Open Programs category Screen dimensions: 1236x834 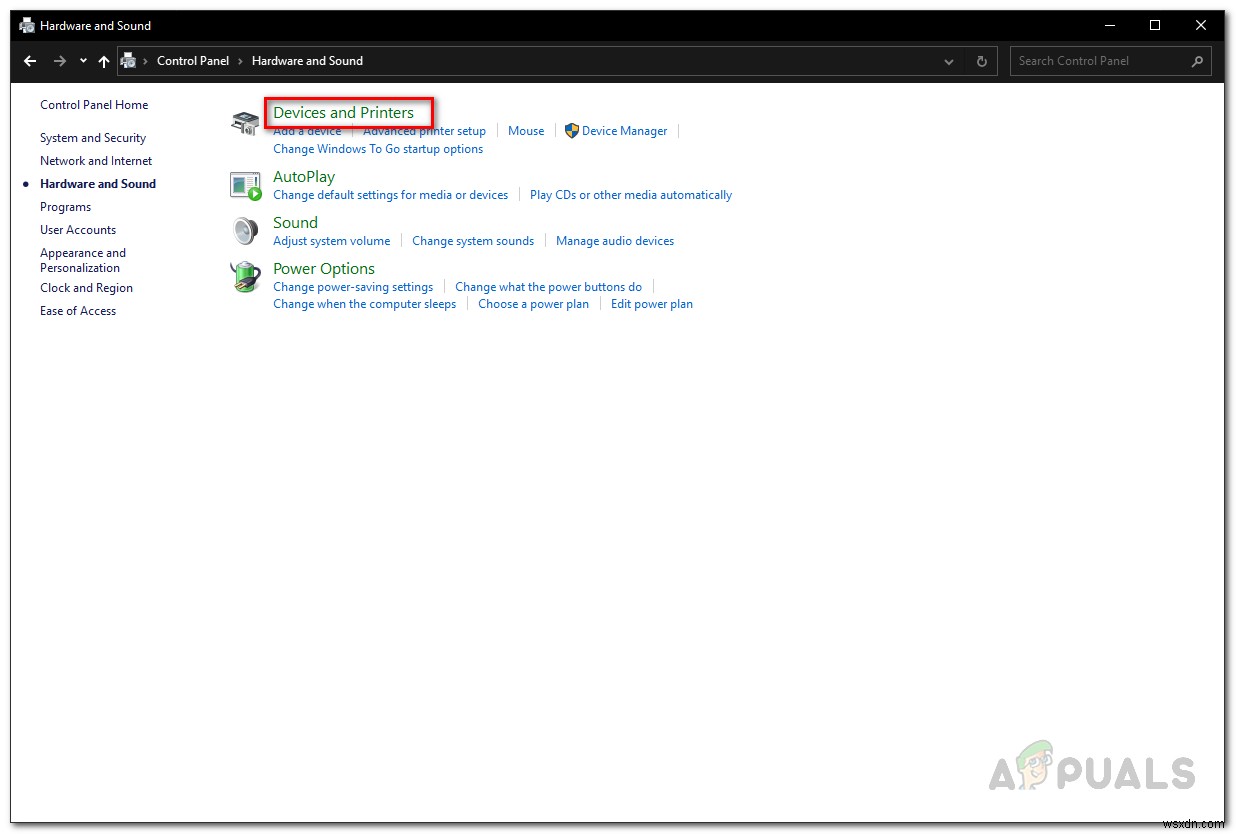65,207
